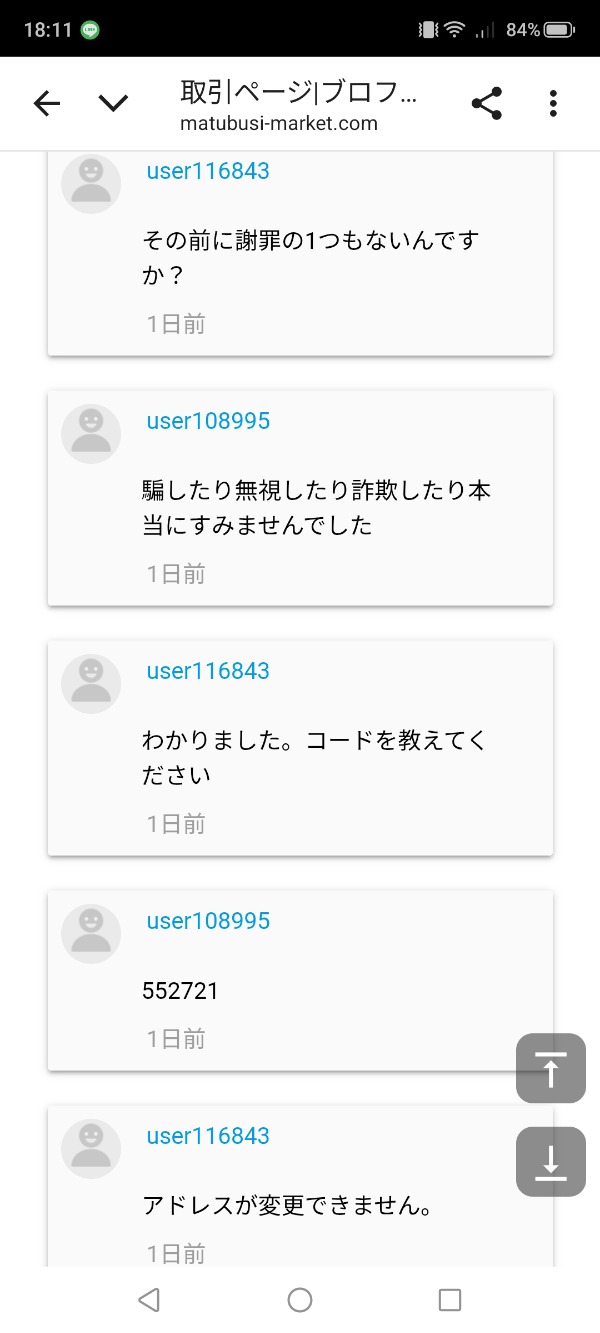Tap the scroll-to-top floating button

click(x=550, y=1068)
